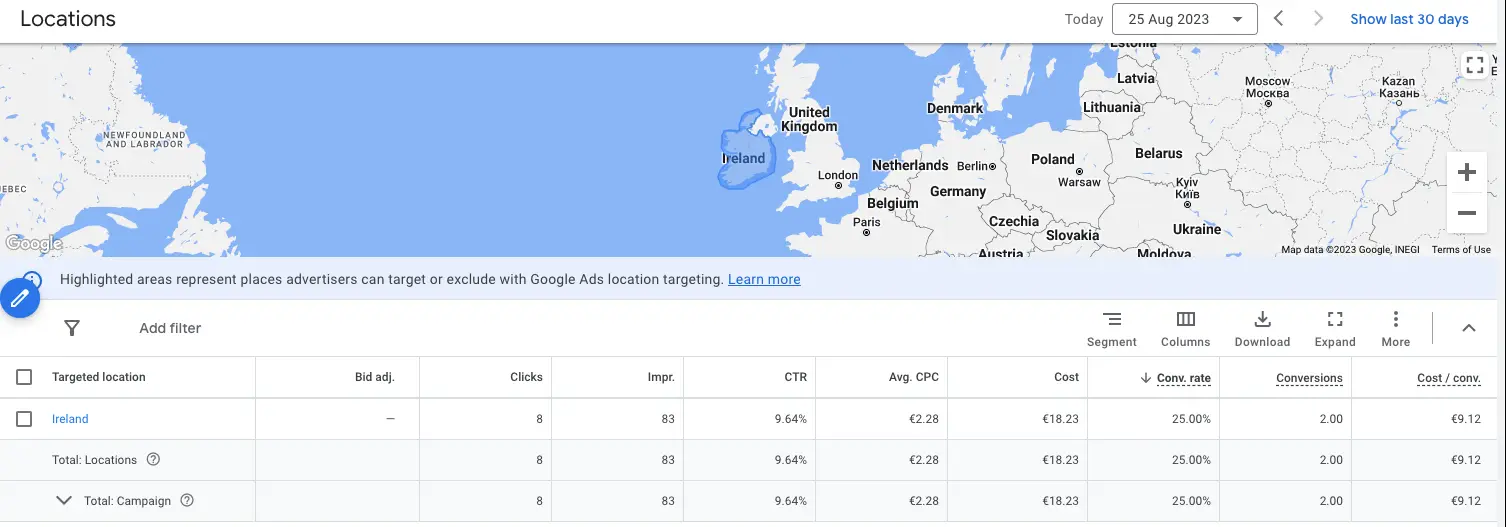
Task: Sort by Conversions column header
Action: (x=1309, y=378)
